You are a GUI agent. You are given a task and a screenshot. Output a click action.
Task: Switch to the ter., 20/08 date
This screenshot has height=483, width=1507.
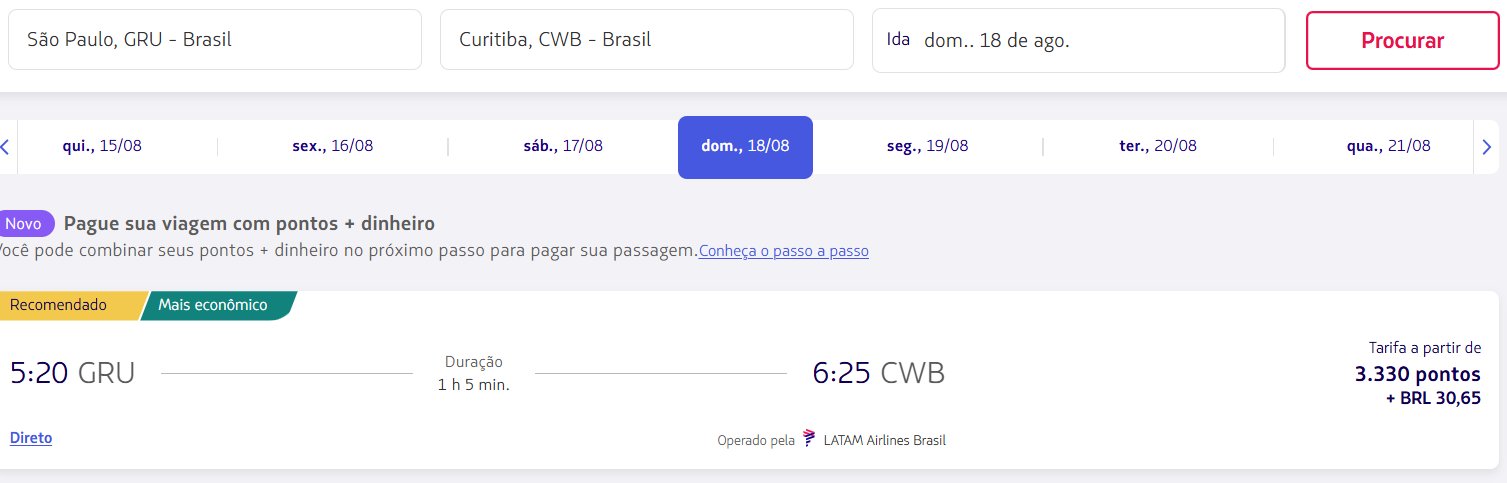1158,146
